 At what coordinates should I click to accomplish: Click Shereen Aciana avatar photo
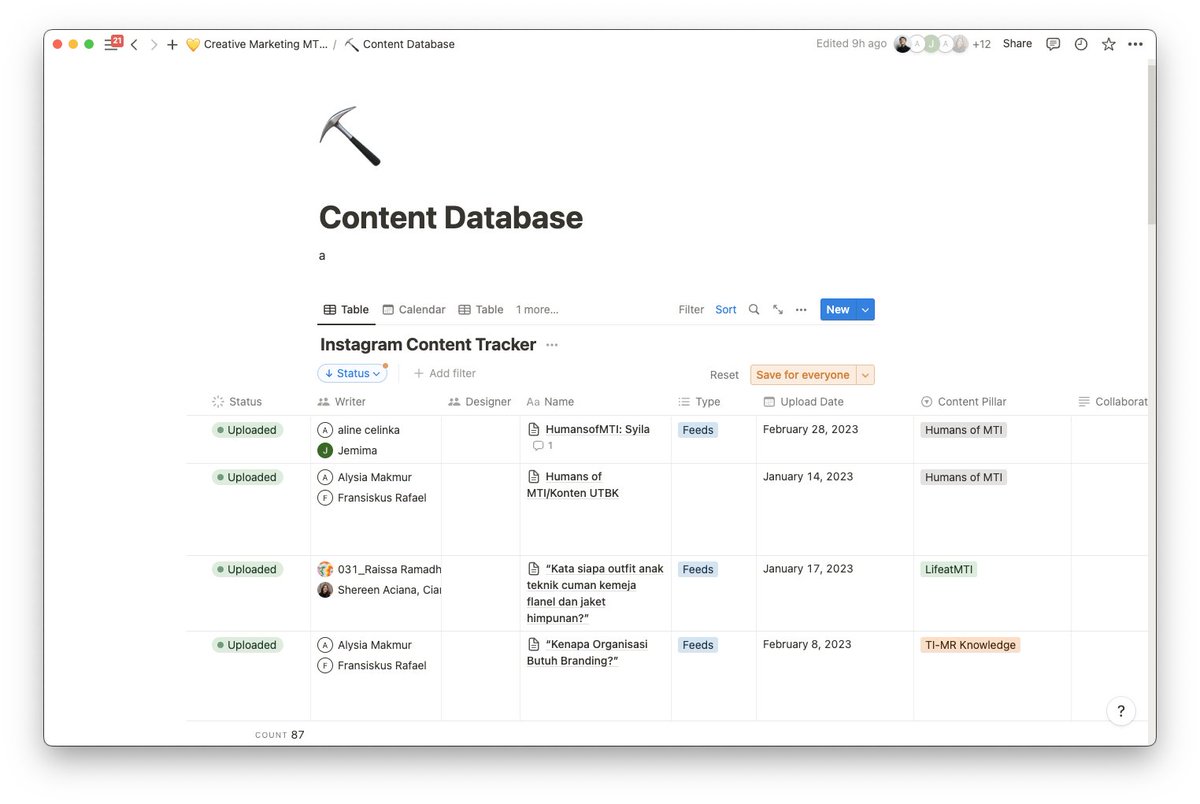click(325, 590)
